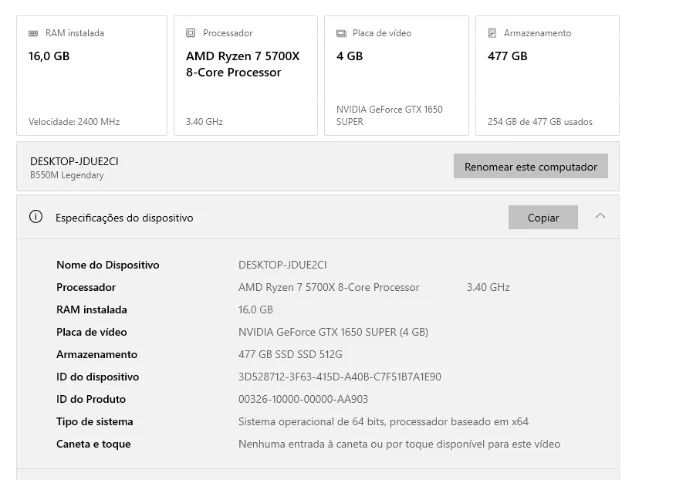Open the RAM instalada 16,0 GB card

92,75
